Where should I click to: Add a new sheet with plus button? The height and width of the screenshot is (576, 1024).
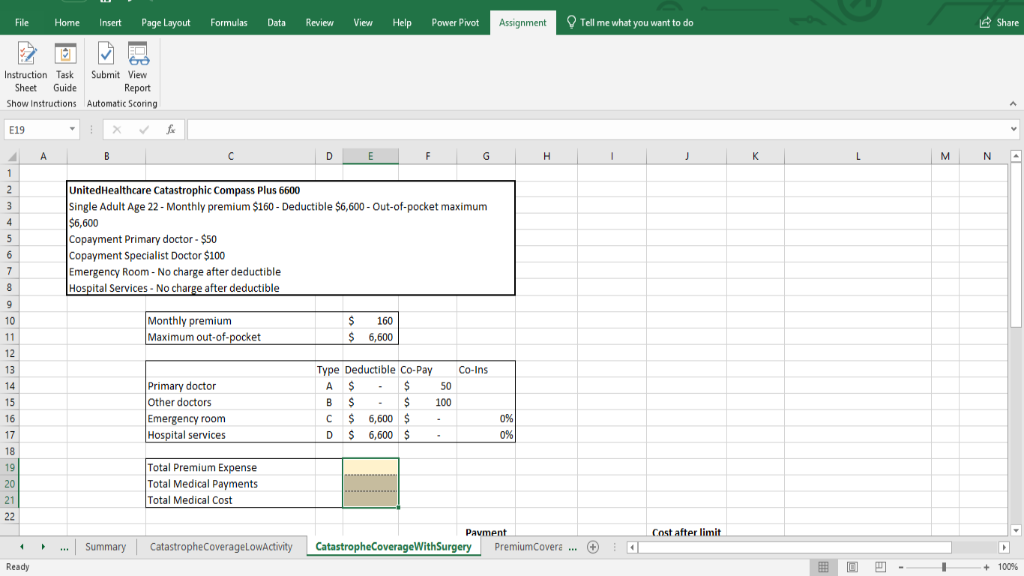click(x=593, y=547)
